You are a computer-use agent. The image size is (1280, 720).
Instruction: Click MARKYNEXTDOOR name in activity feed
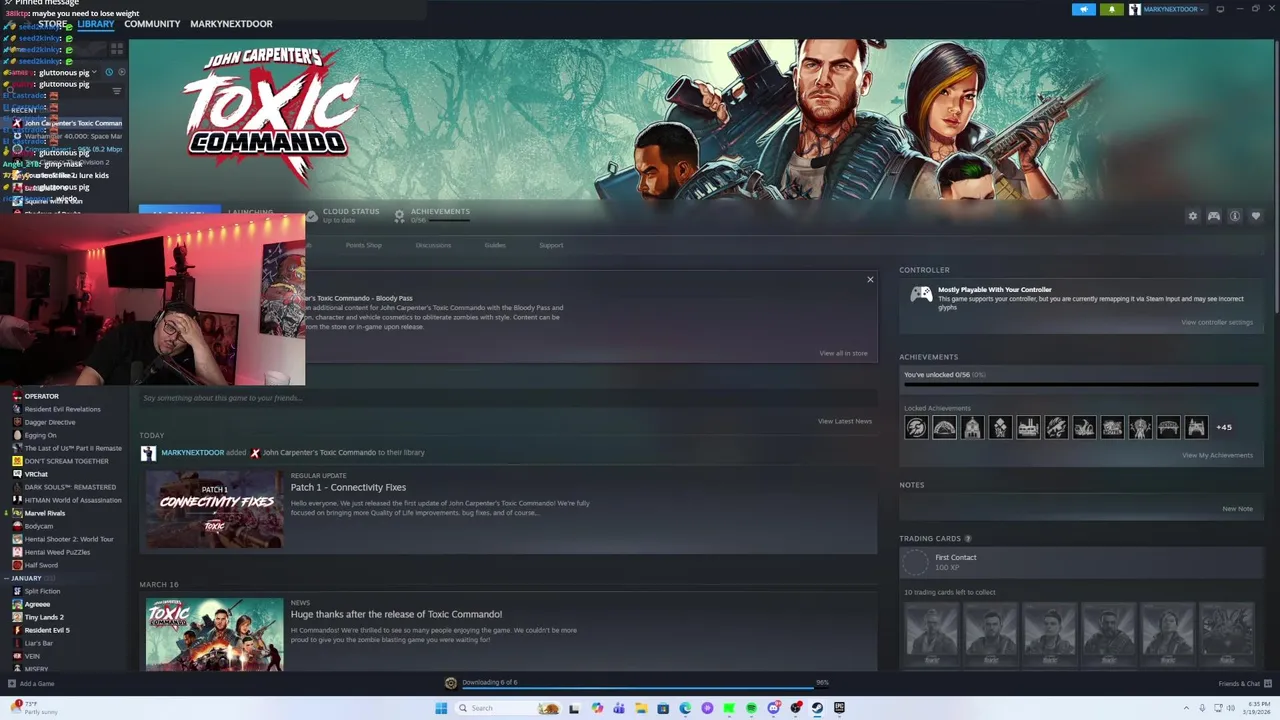tap(192, 452)
